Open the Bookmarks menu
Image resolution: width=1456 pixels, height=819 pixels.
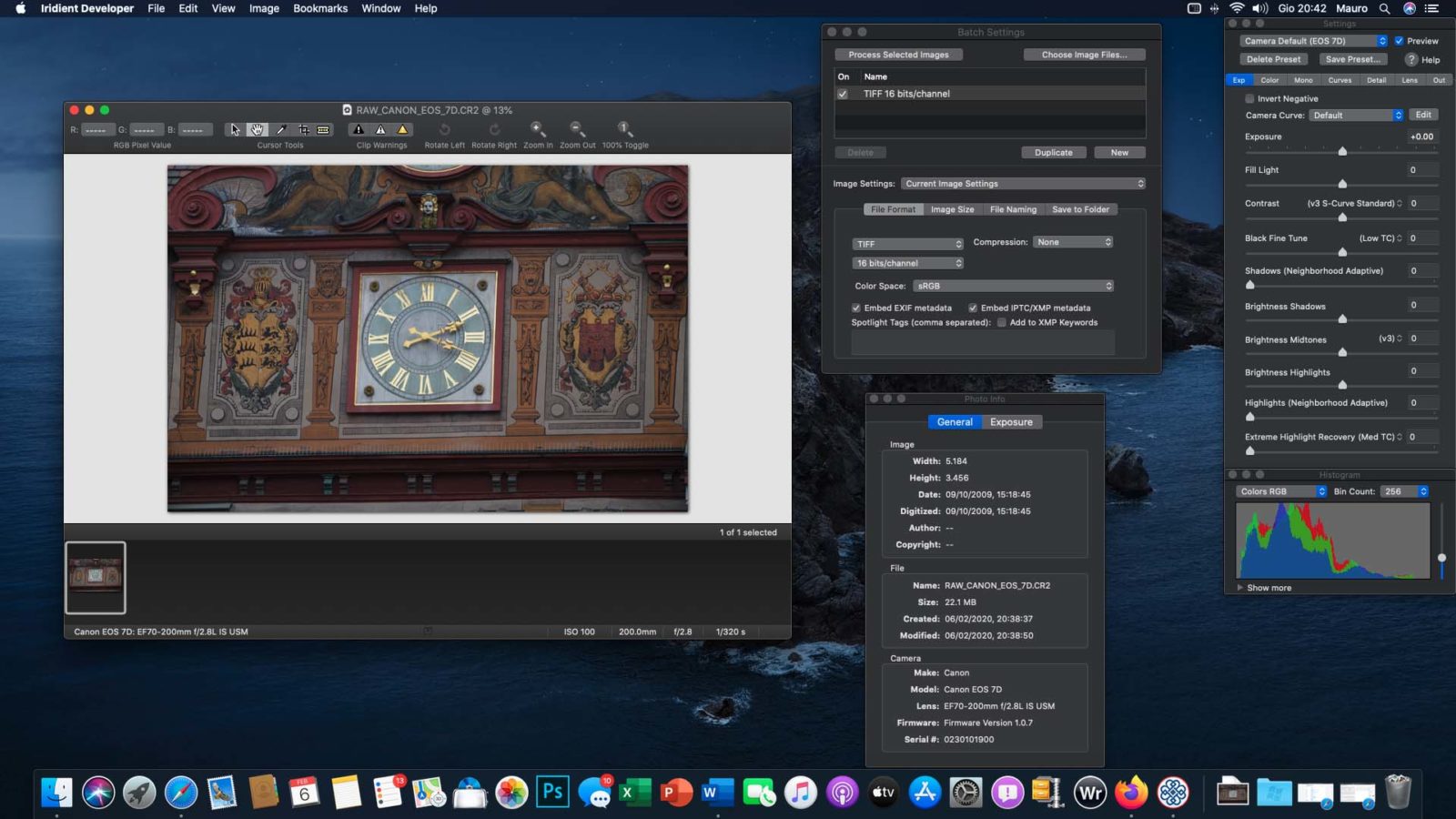319,8
